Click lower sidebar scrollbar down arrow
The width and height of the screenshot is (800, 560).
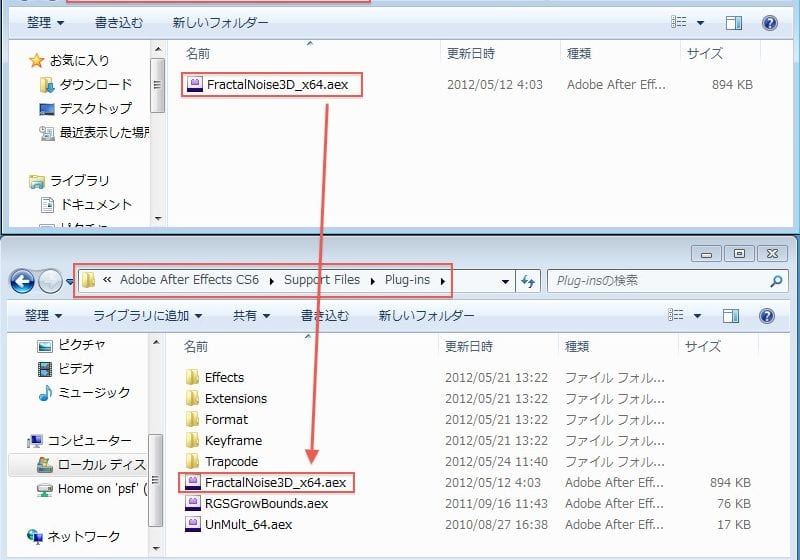point(156,548)
